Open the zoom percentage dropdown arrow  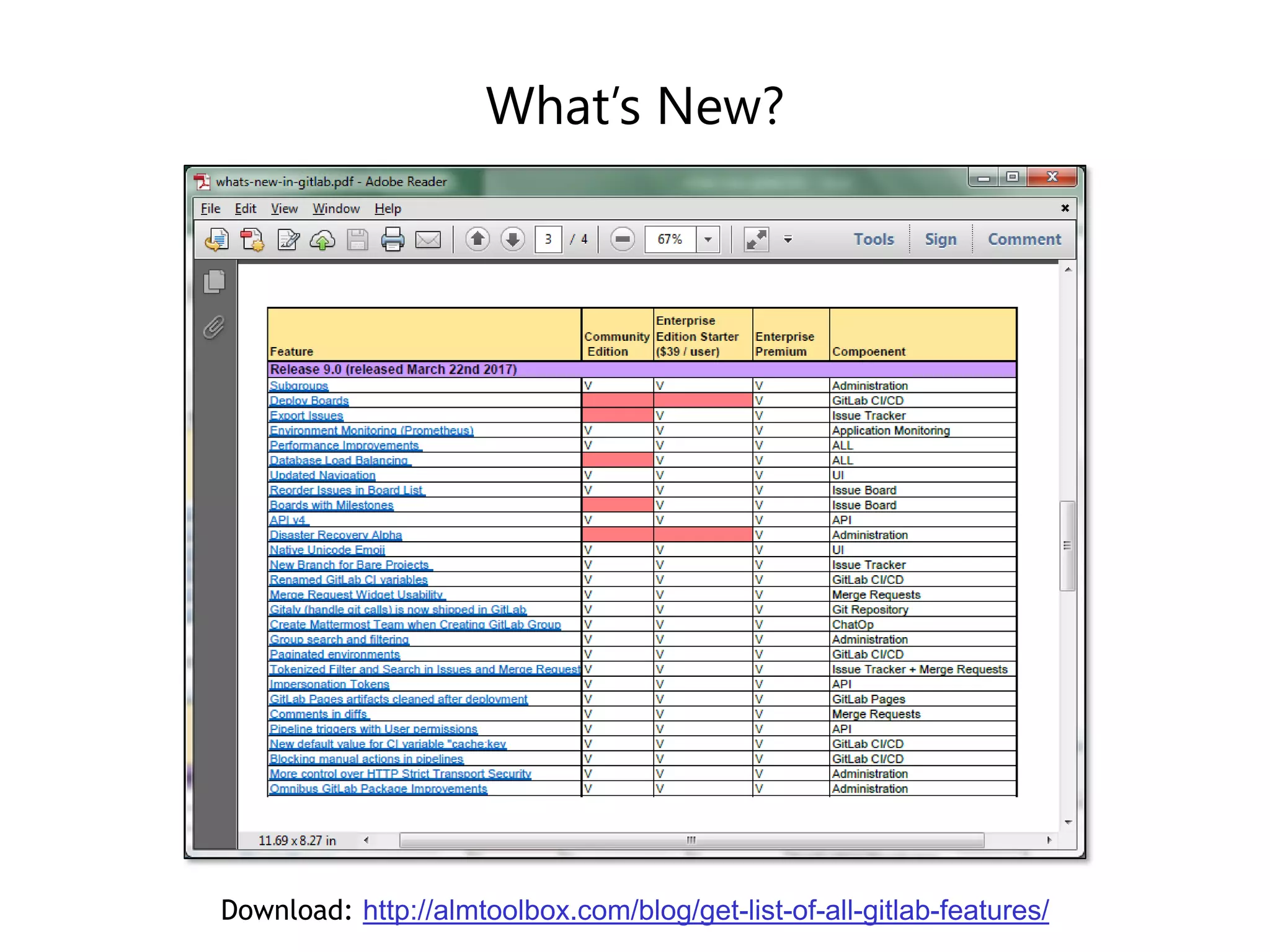(708, 239)
